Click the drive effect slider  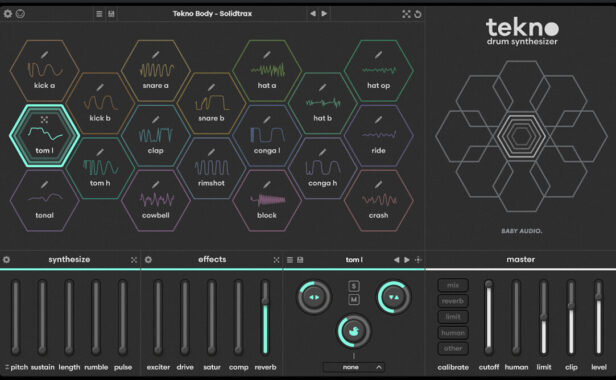(x=185, y=317)
